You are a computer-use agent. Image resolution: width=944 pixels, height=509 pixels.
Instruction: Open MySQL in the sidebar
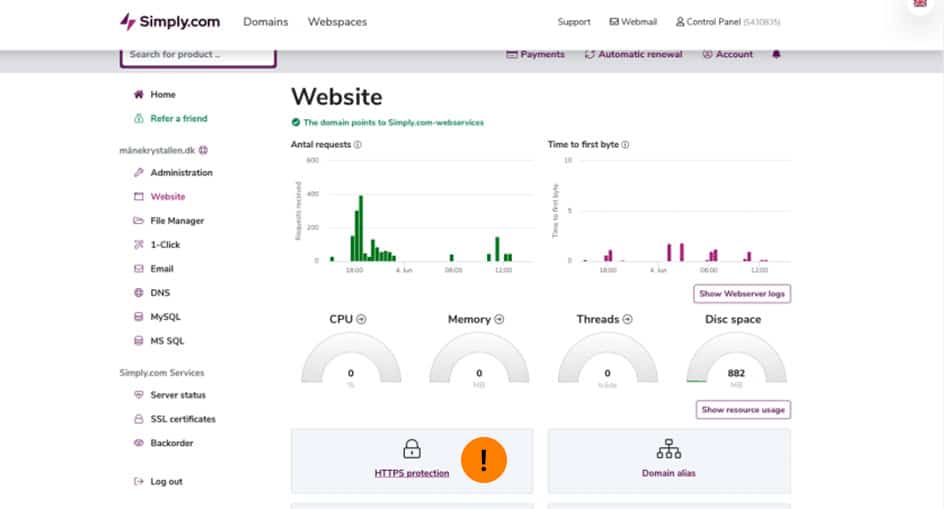click(x=165, y=317)
